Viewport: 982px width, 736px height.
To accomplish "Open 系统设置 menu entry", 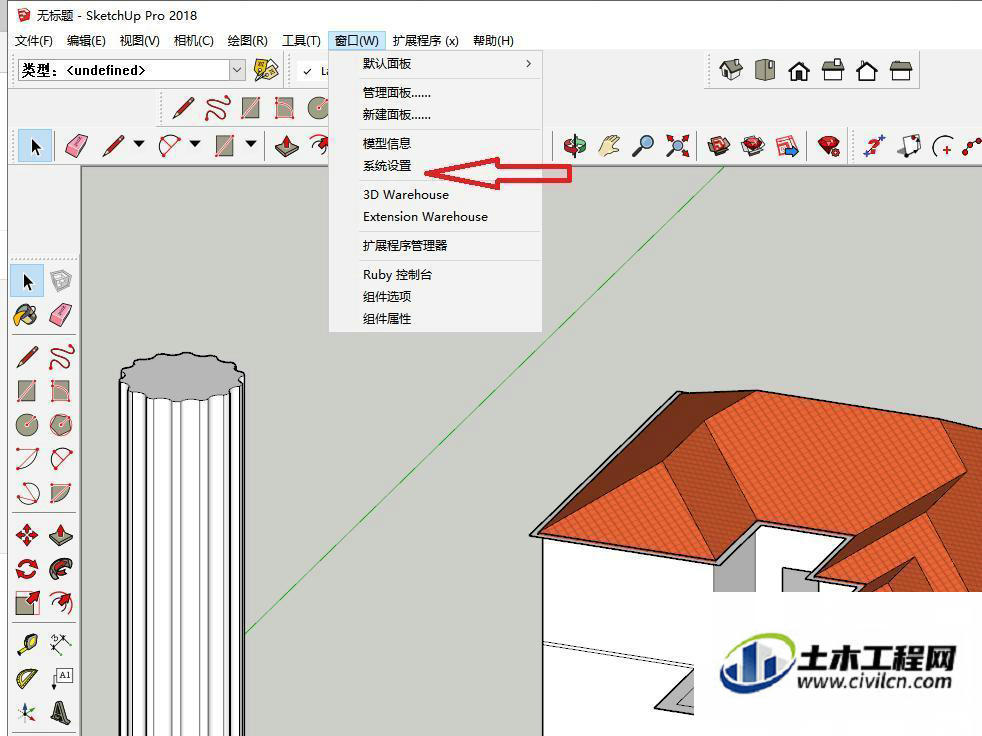I will tap(435, 165).
